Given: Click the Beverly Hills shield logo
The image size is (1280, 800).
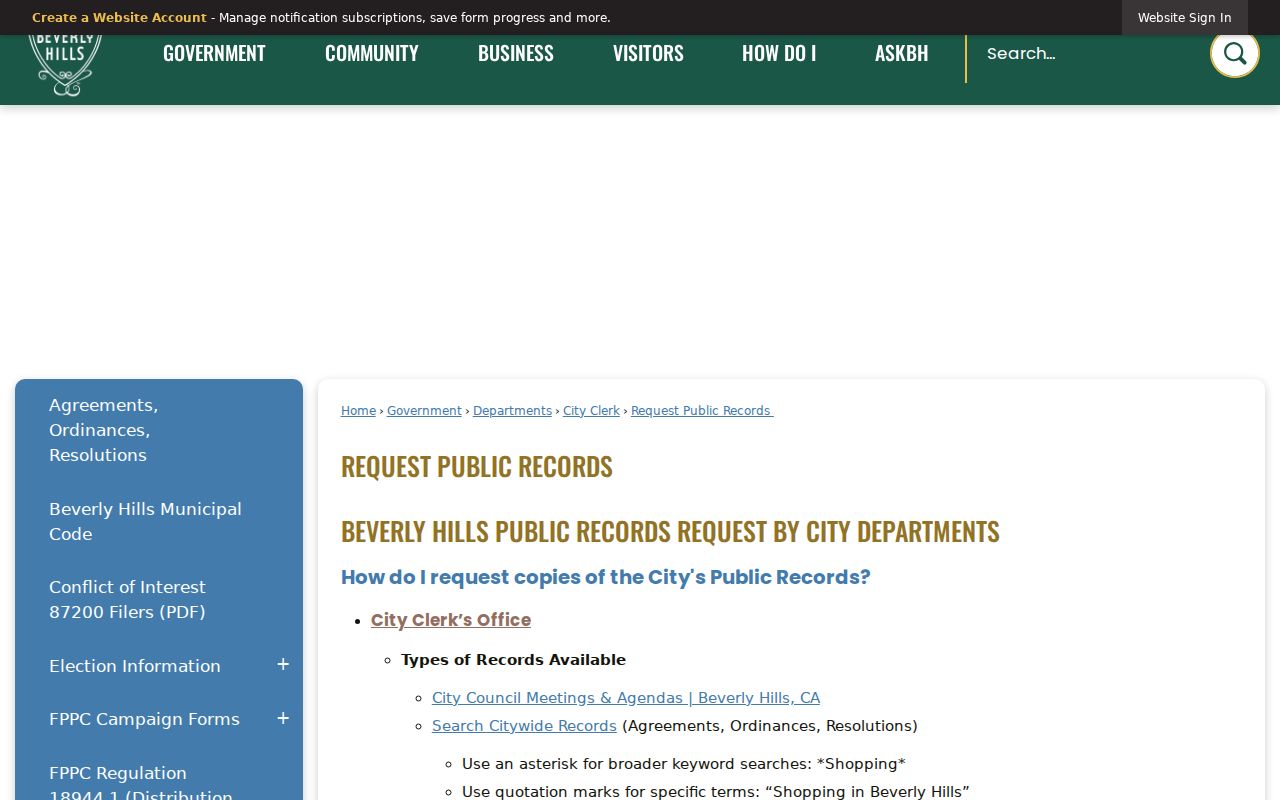Looking at the screenshot, I should pyautogui.click(x=65, y=65).
